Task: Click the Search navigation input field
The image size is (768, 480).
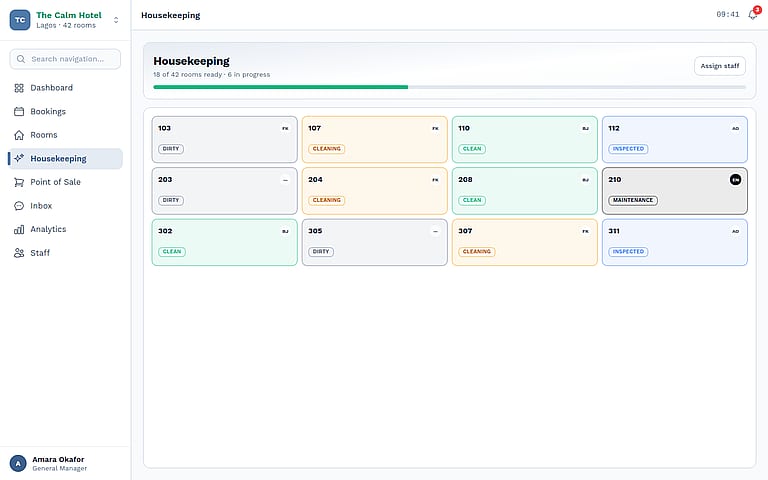Action: [65, 59]
